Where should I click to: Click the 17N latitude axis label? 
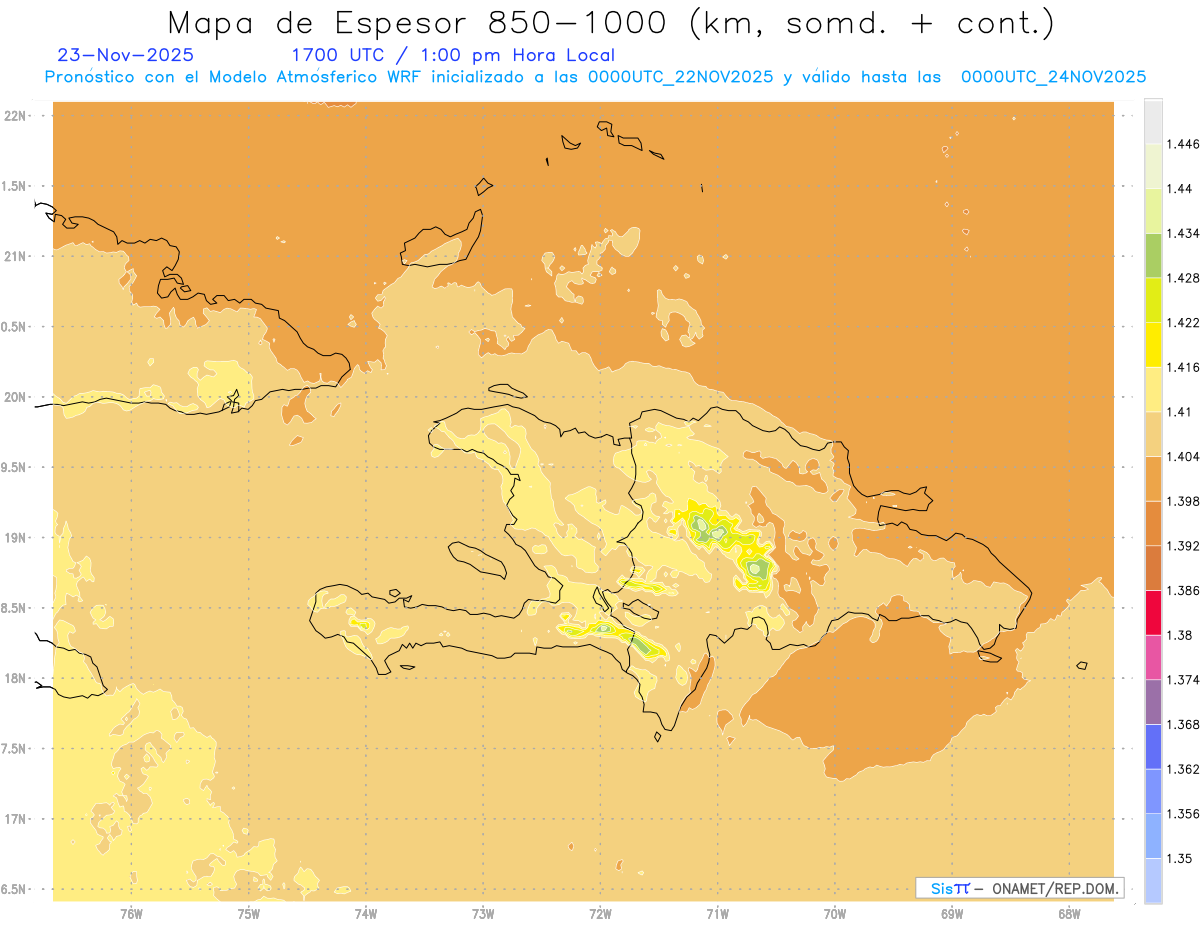[x=16, y=819]
